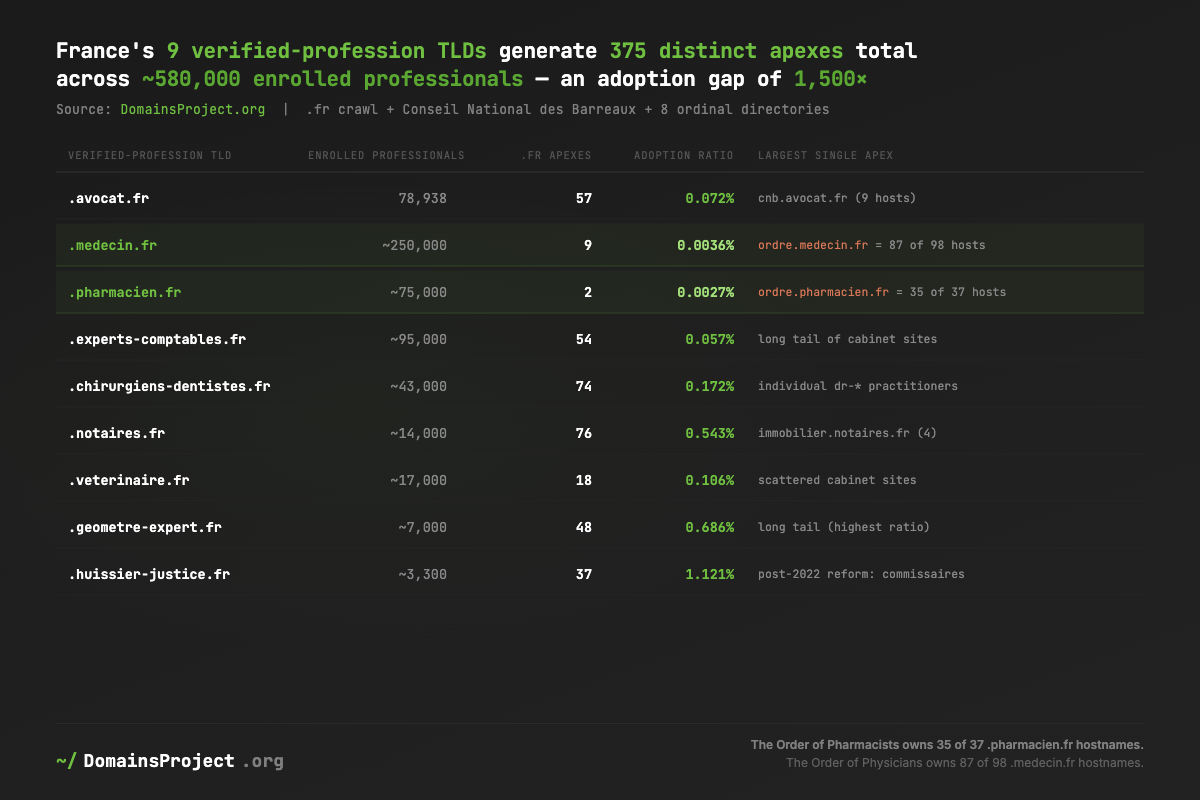Viewport: 1200px width, 800px height.
Task: Click the .veterinaire.fr TLD name
Action: point(128,480)
